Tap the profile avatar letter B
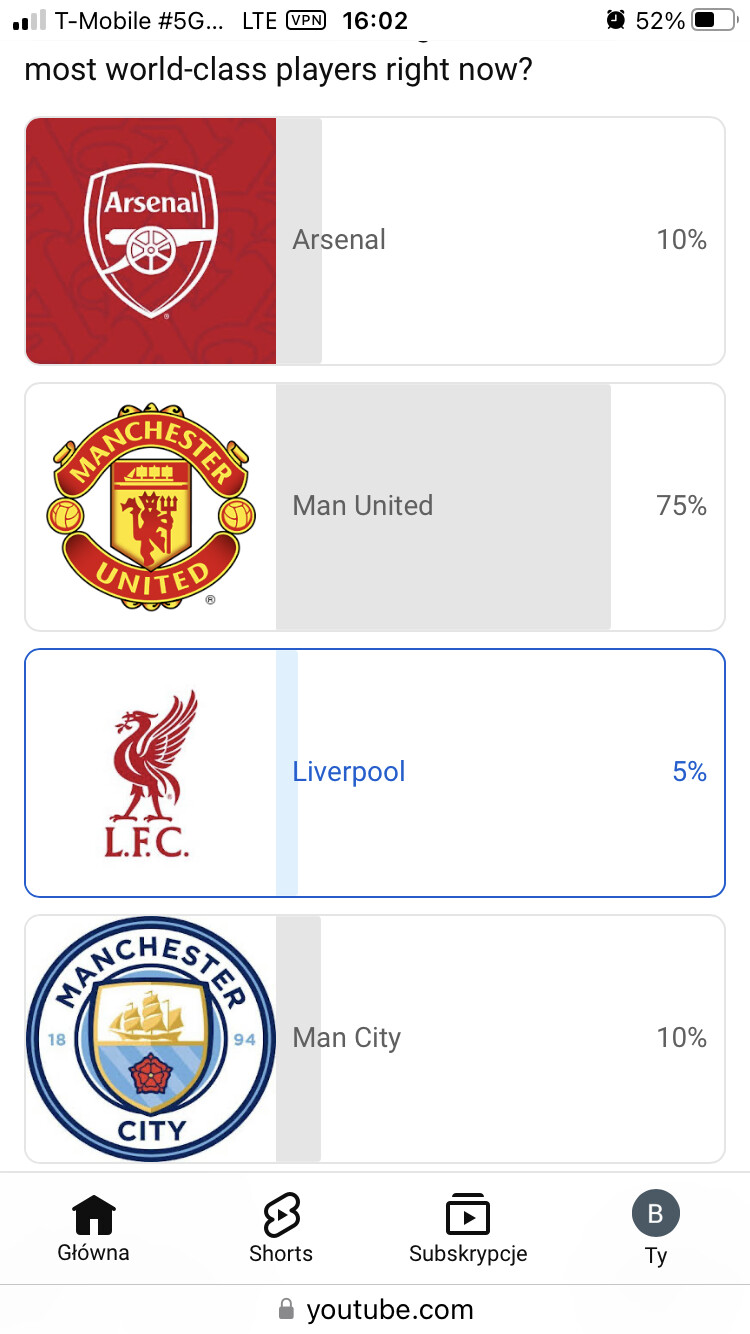The height and width of the screenshot is (1334, 750). (655, 1214)
